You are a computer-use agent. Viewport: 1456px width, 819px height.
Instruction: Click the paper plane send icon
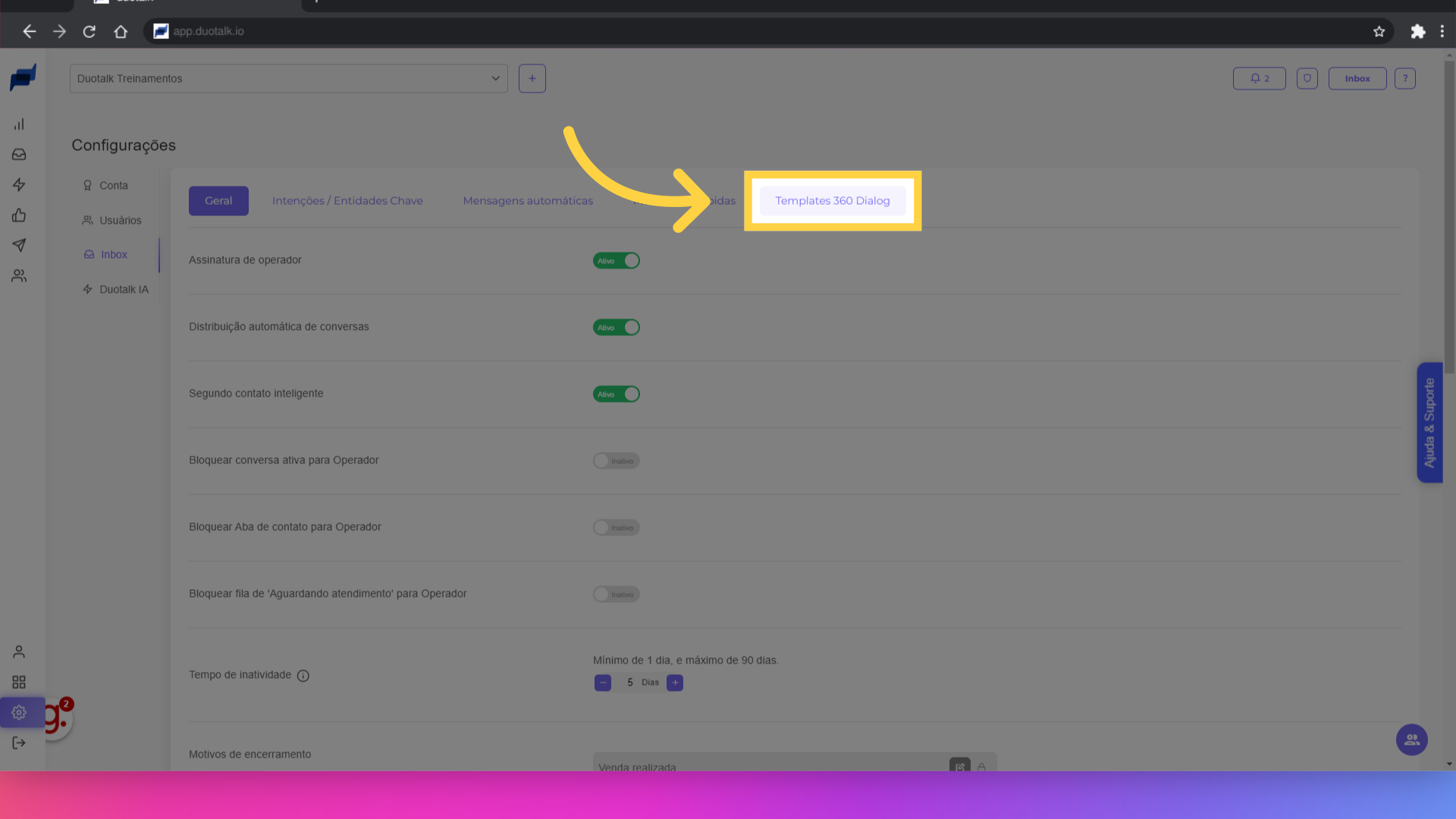point(19,246)
